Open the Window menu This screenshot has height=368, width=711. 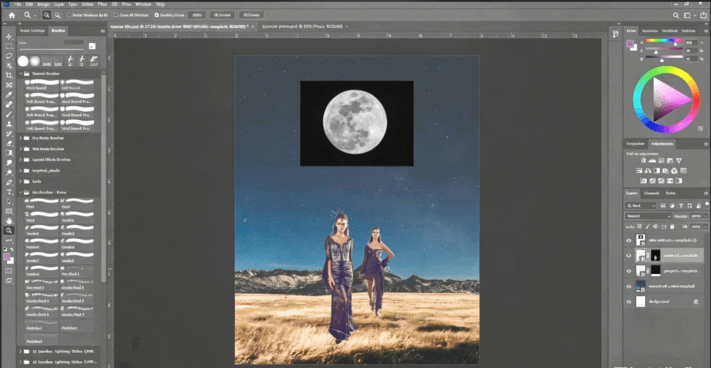[x=142, y=4]
